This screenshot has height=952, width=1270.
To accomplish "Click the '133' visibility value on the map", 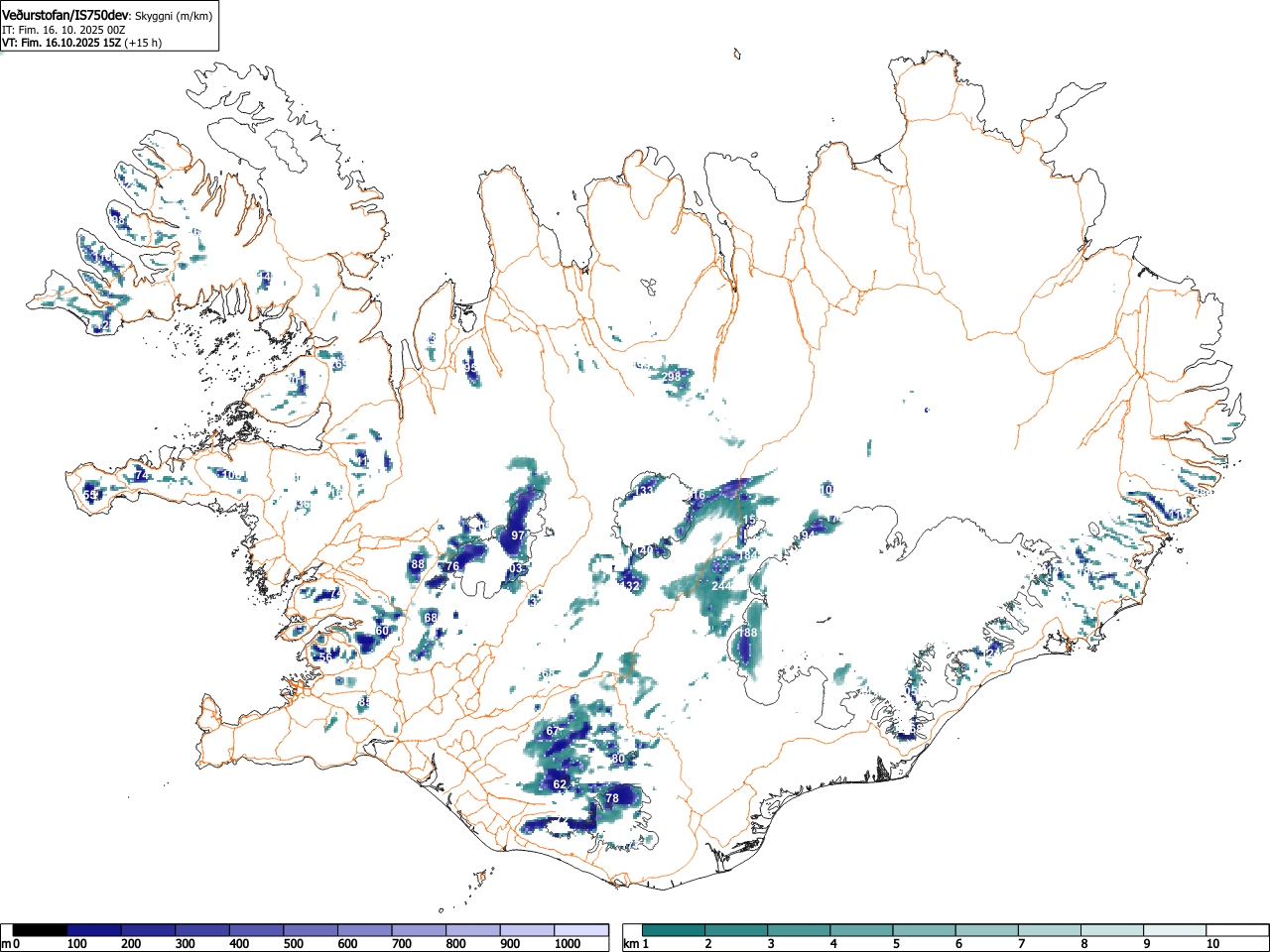I will tap(645, 491).
